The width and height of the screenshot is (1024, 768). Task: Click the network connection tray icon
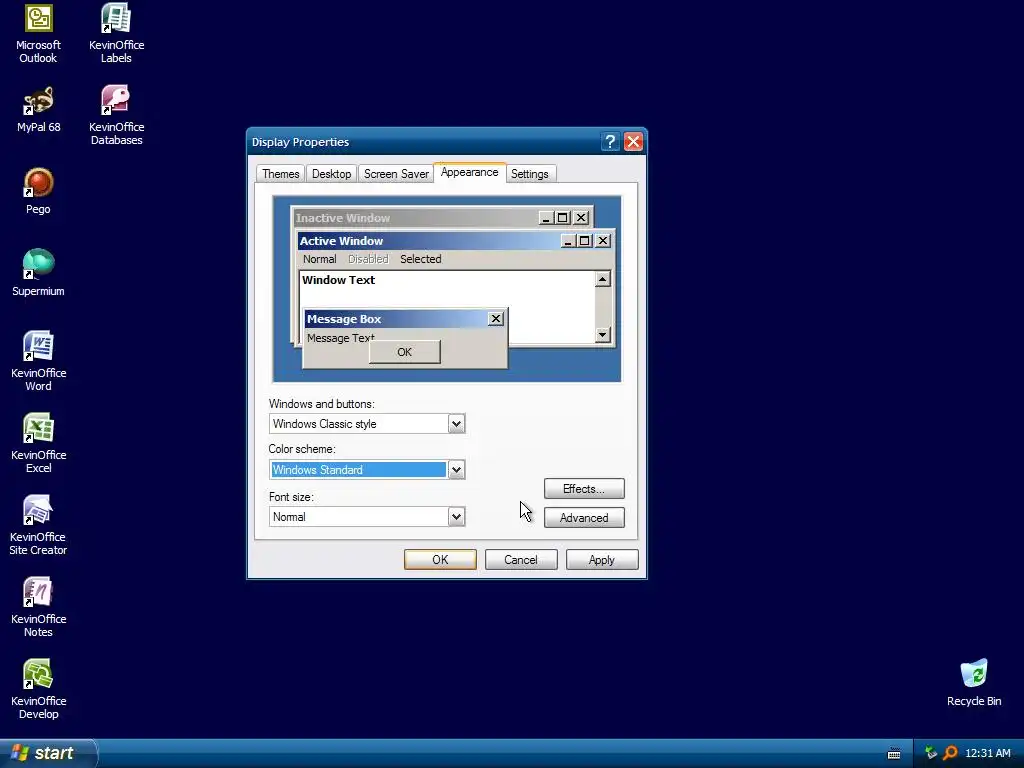(931, 753)
